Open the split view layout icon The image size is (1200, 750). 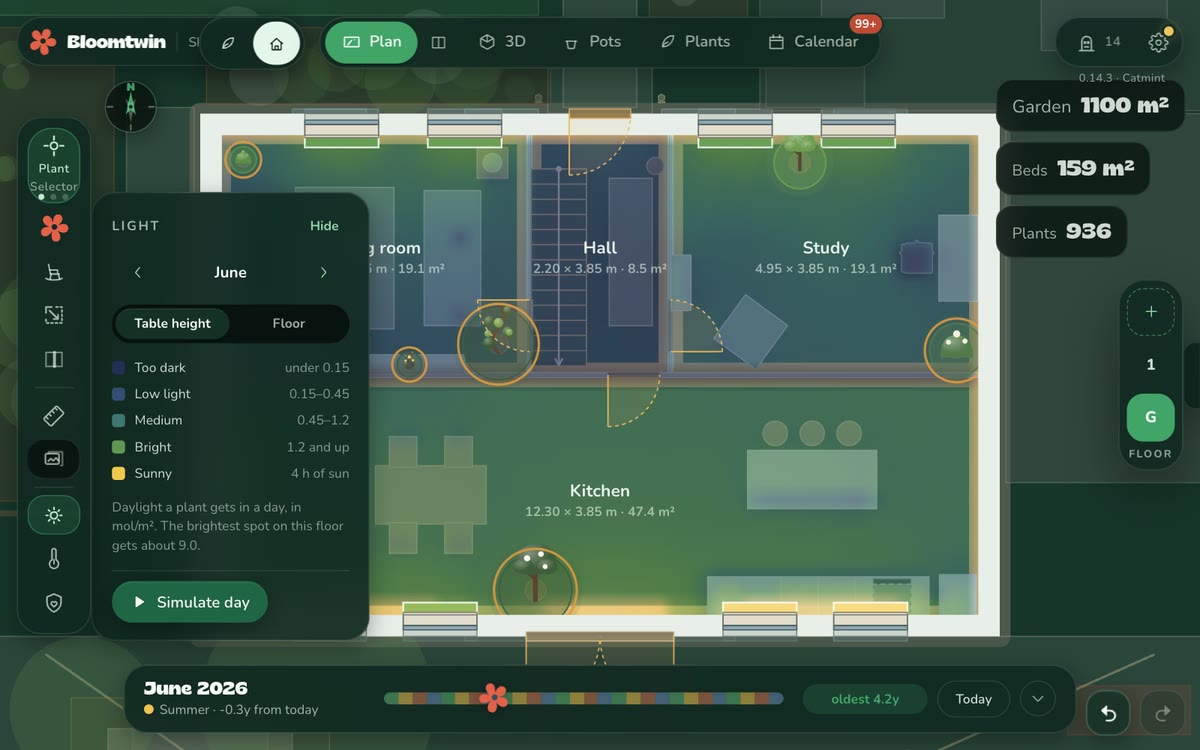tap(438, 42)
